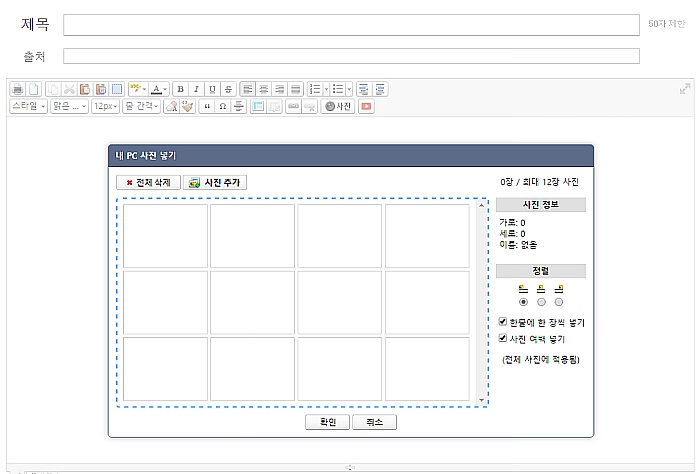Click the font color 'A' icon
This screenshot has width=700, height=474.
coord(156,89)
